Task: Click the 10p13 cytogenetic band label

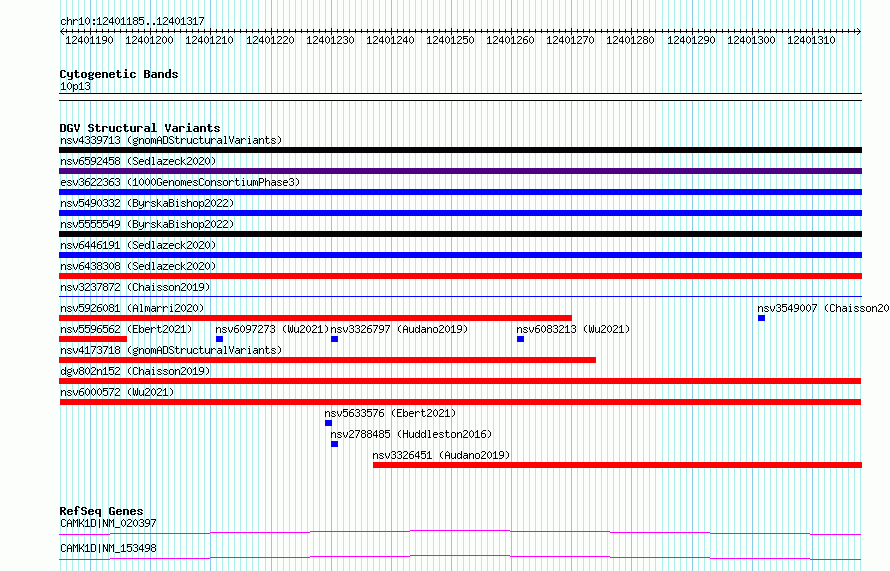Action: click(x=75, y=86)
